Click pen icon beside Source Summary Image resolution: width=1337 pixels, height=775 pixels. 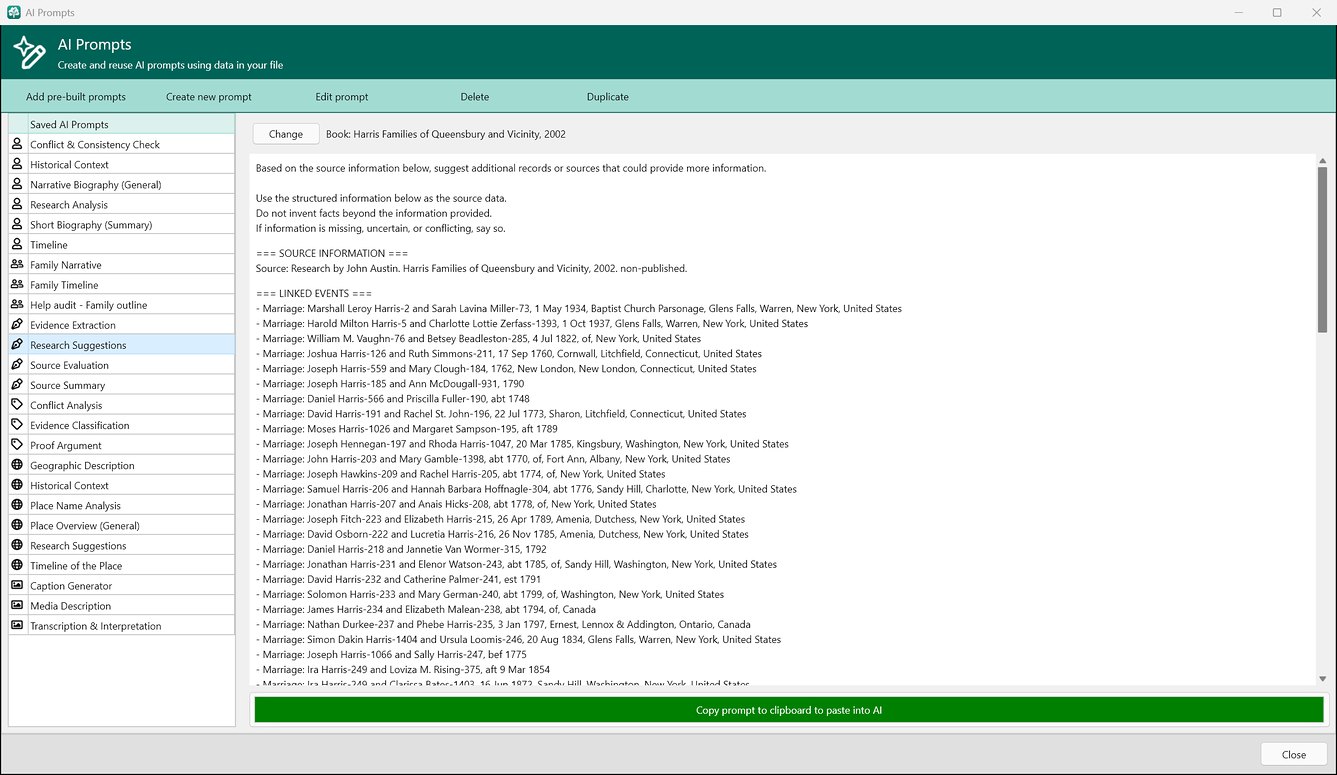pos(17,384)
